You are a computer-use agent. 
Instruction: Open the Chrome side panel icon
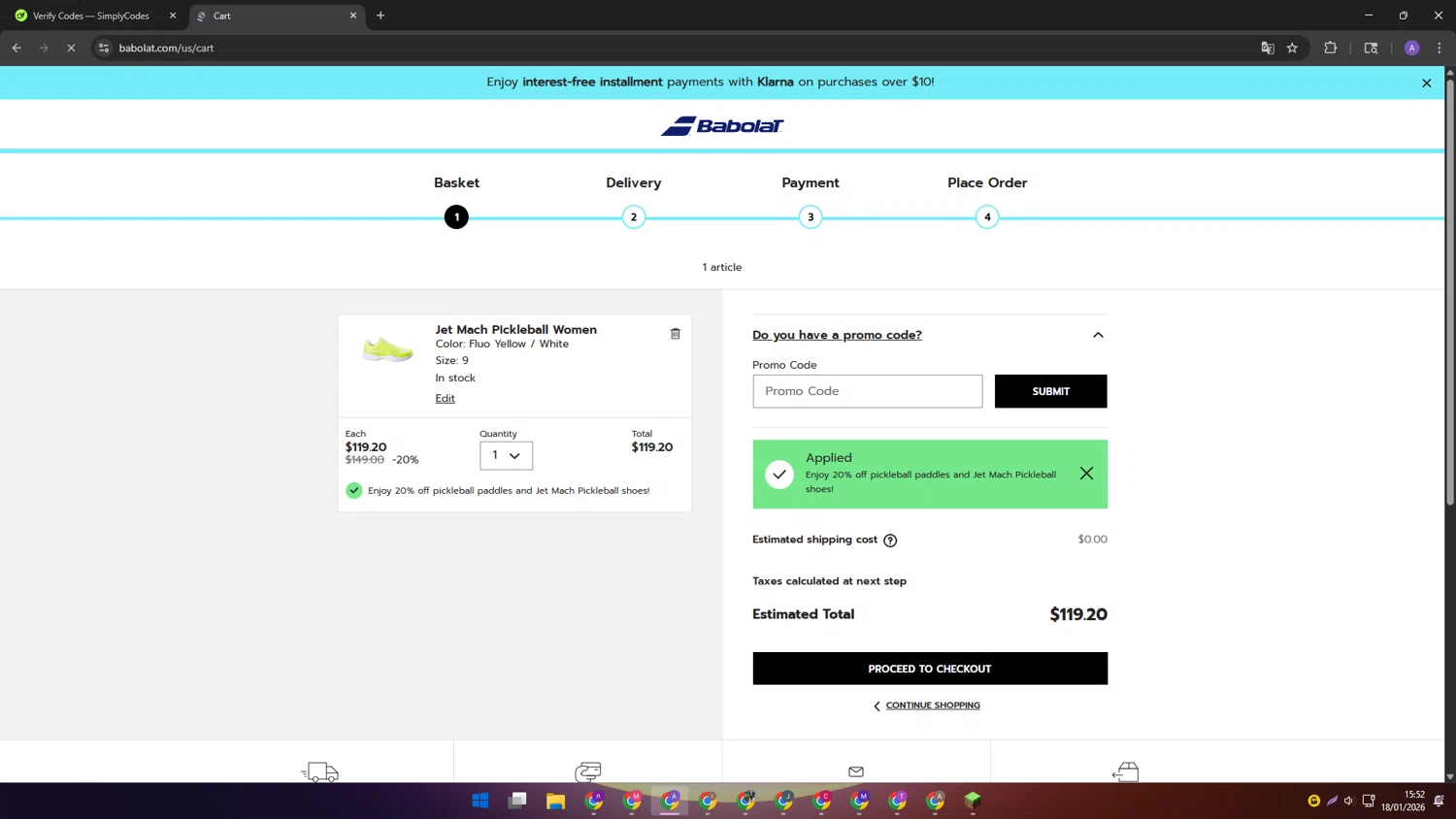click(x=1371, y=48)
